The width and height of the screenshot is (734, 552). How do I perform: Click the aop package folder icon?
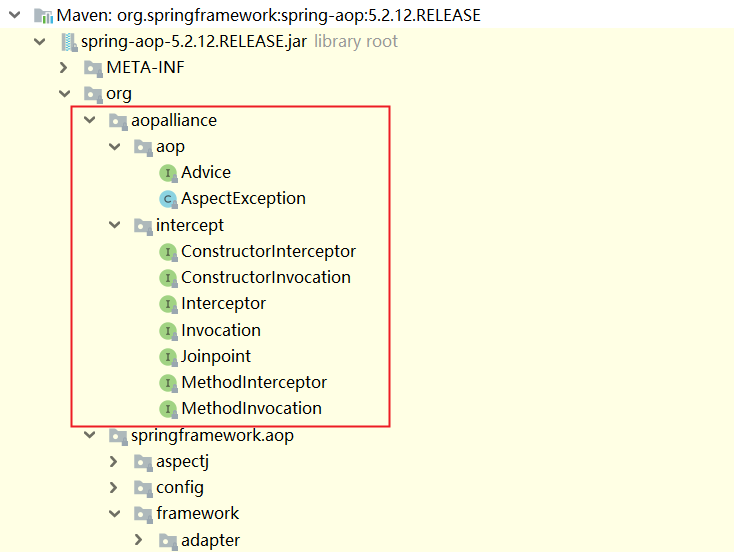[143, 147]
